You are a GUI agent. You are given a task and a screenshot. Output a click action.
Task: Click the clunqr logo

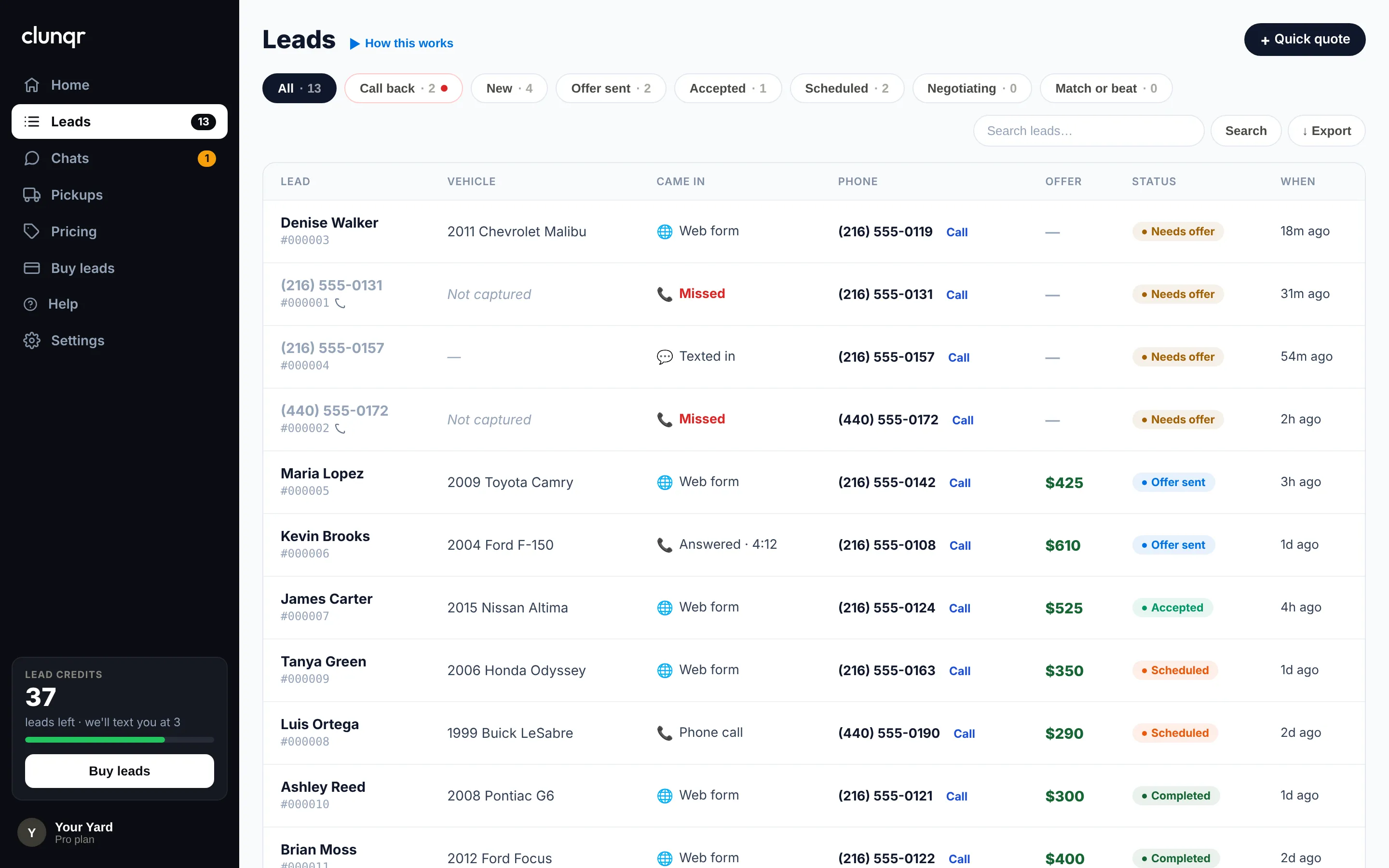(x=54, y=37)
